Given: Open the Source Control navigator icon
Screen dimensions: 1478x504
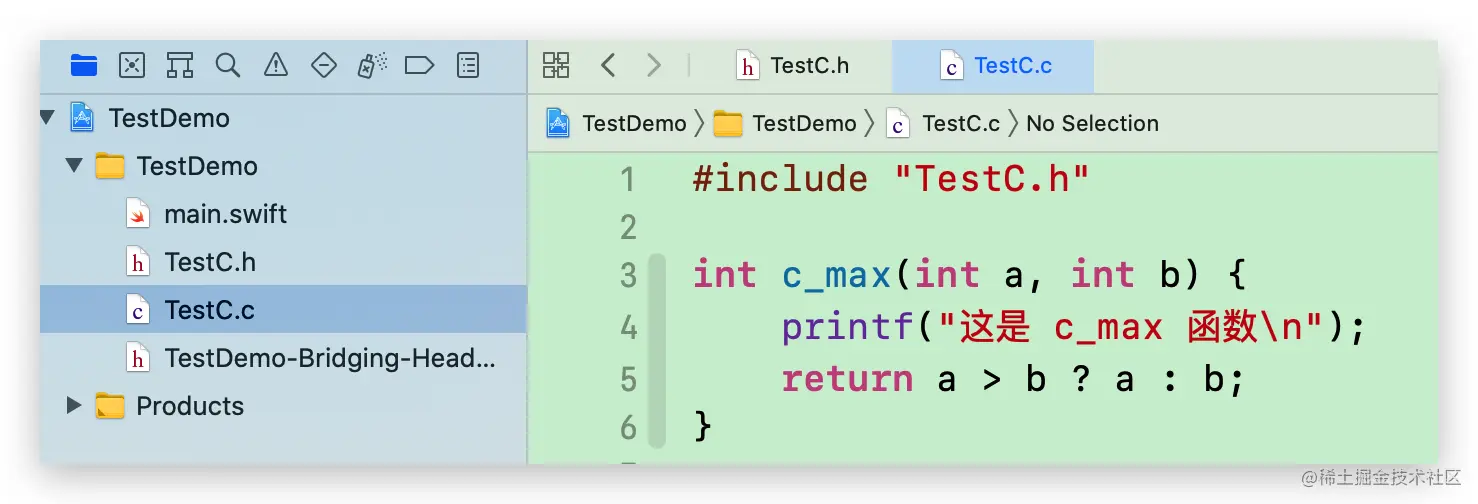Looking at the screenshot, I should 132,66.
